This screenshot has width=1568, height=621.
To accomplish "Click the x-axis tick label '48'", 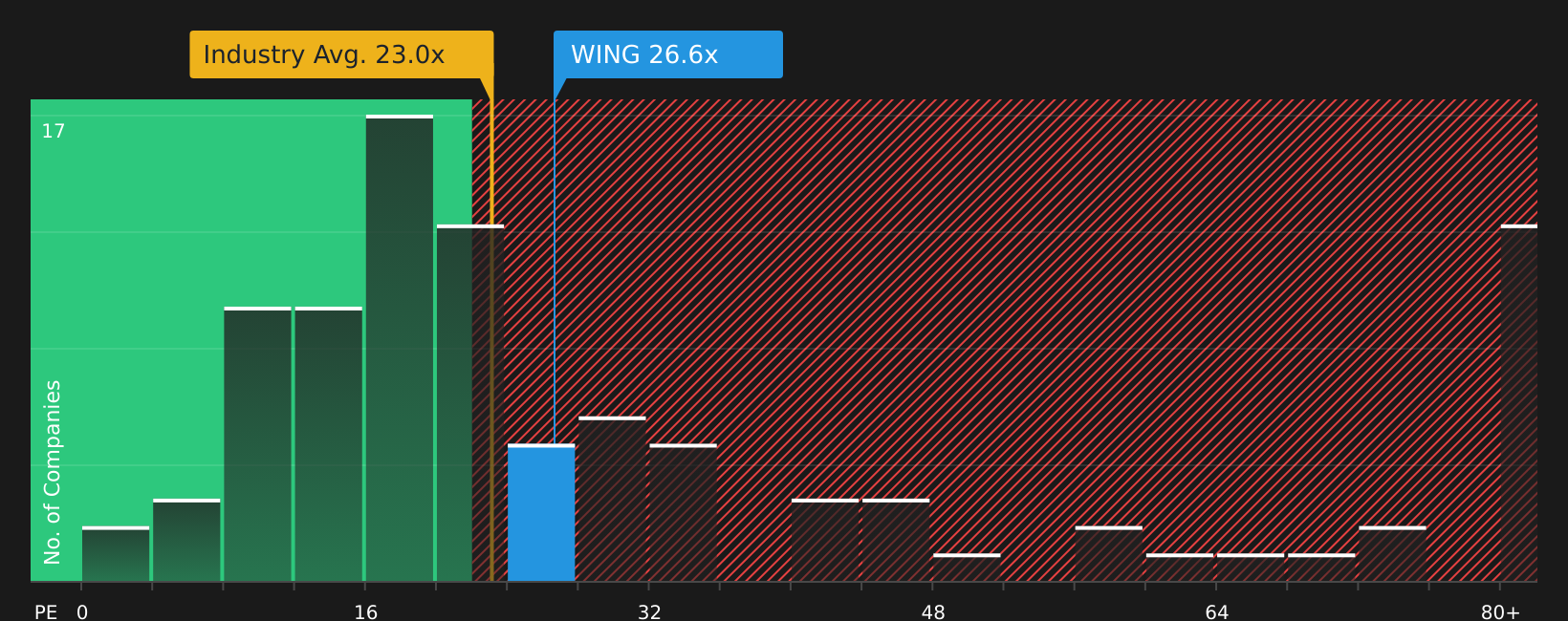I will (933, 612).
